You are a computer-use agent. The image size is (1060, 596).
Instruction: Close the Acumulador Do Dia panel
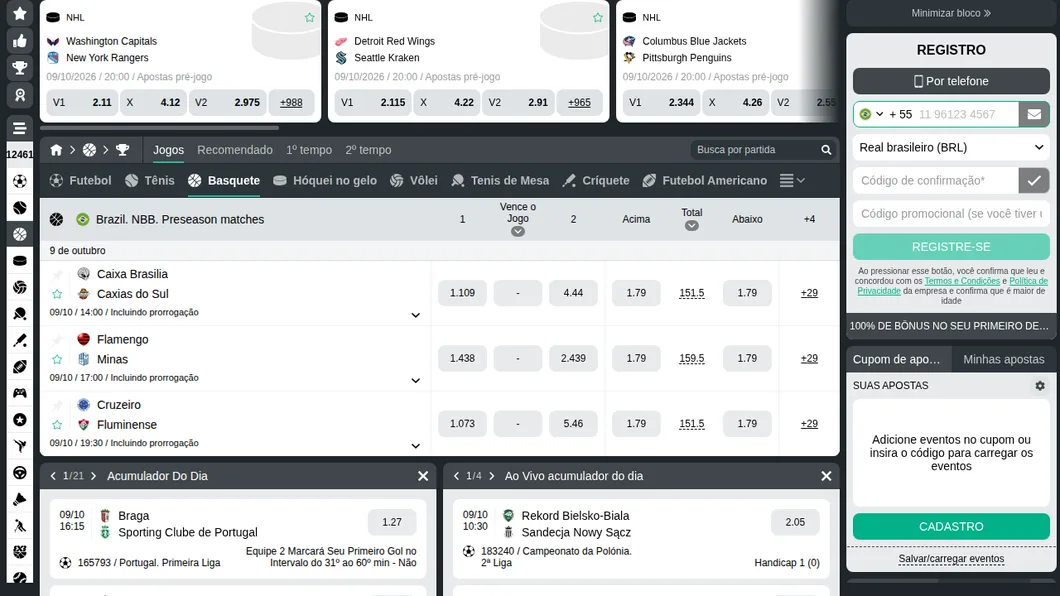tap(423, 476)
